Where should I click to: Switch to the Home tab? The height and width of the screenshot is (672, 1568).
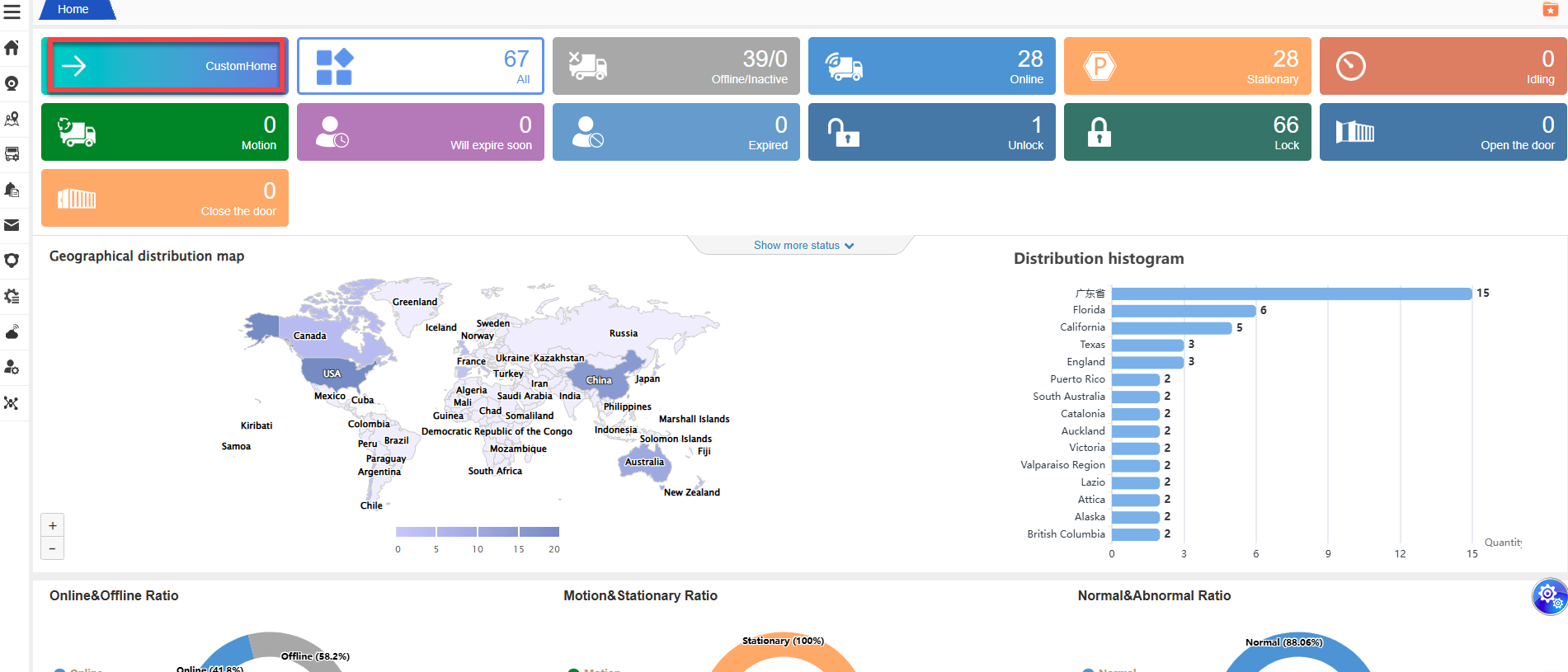pyautogui.click(x=73, y=9)
